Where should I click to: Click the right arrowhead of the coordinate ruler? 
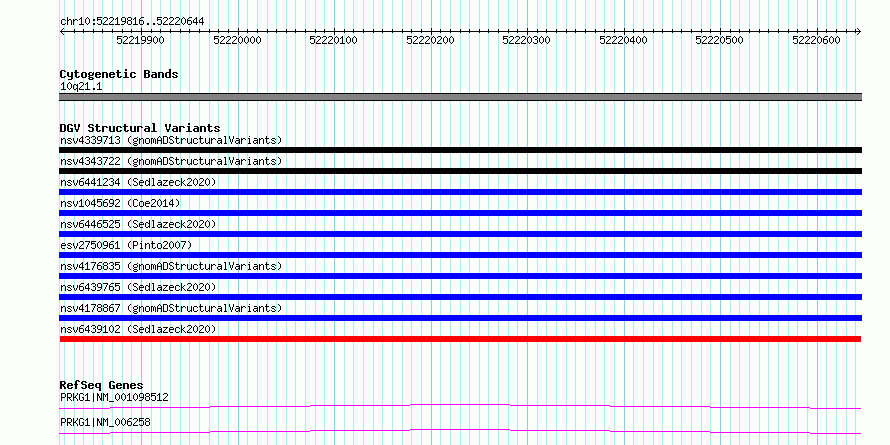[x=858, y=31]
